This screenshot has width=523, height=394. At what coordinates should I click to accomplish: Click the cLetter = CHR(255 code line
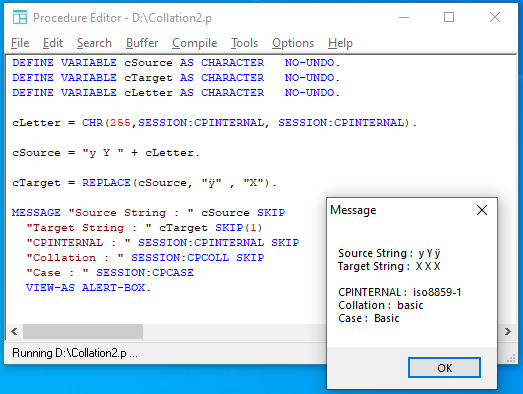214,123
